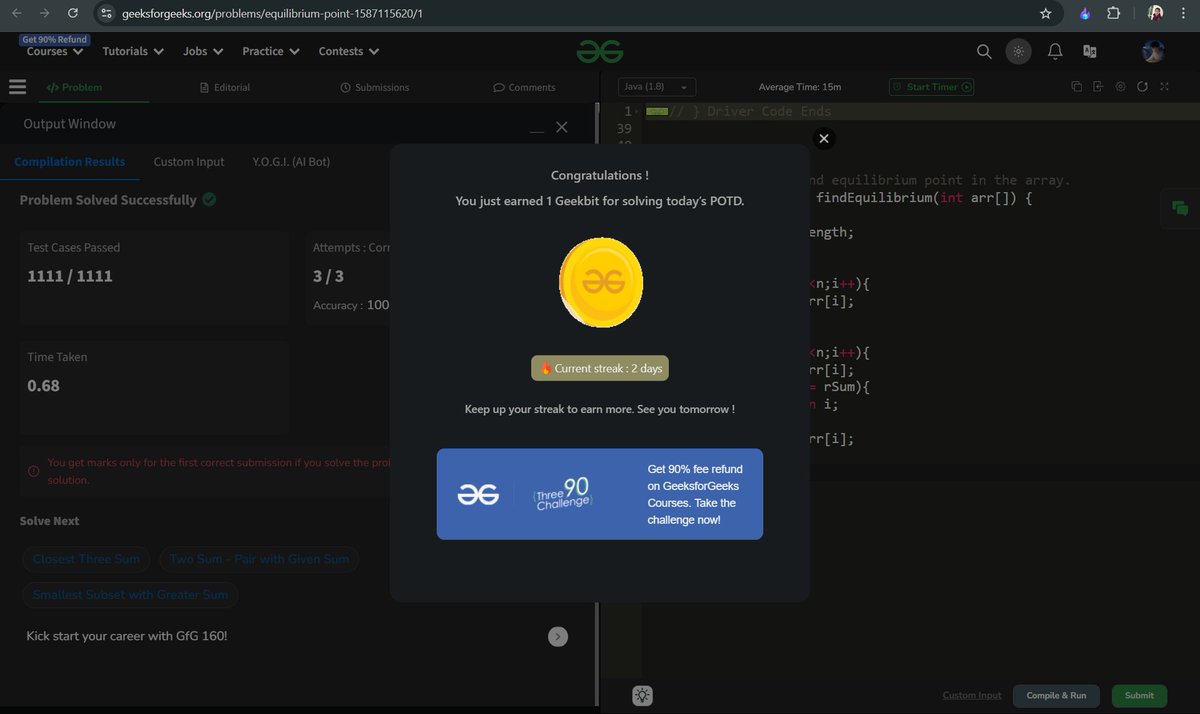
Task: Minimize the Output Window panel
Action: (537, 131)
